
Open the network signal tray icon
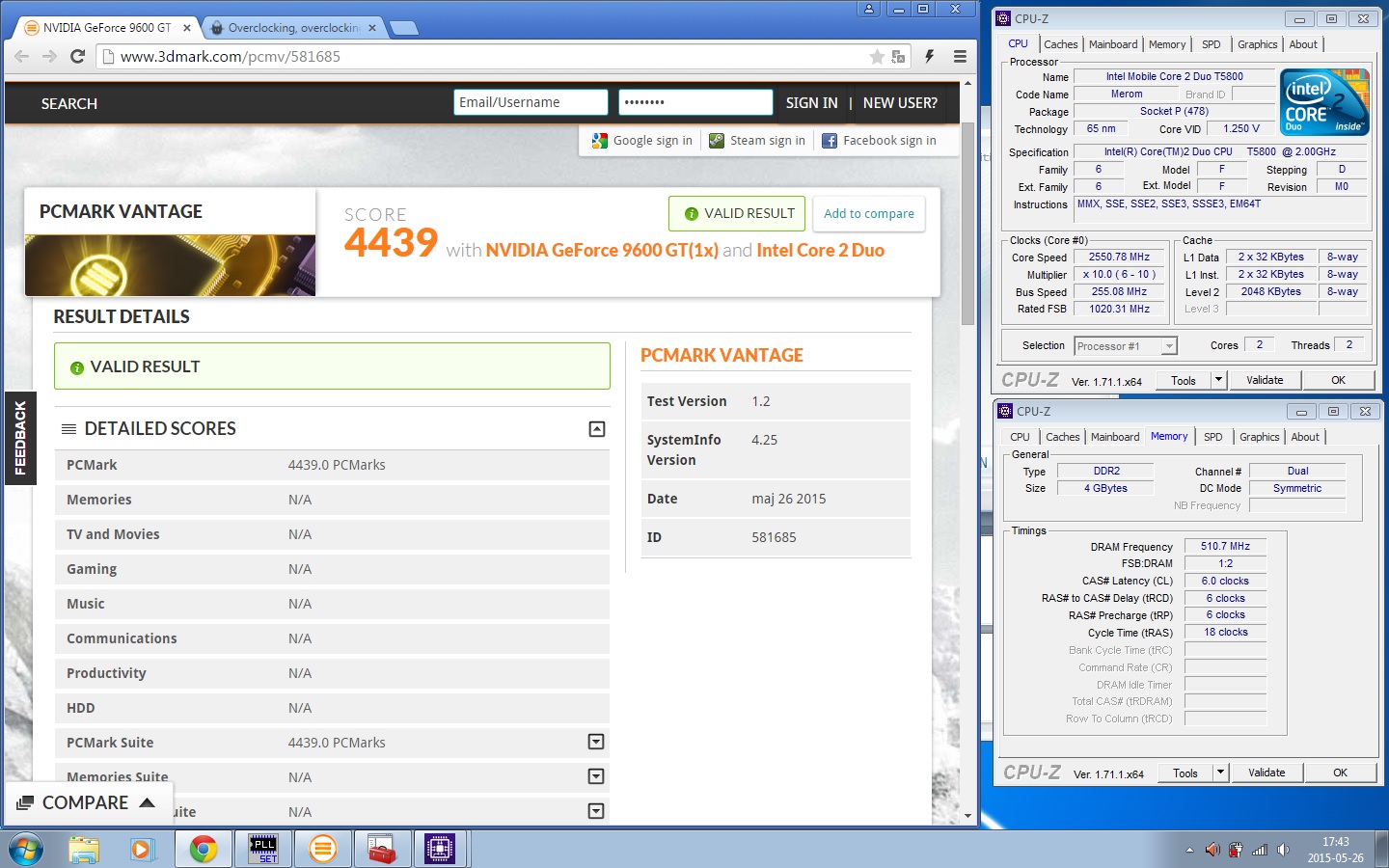point(1260,851)
